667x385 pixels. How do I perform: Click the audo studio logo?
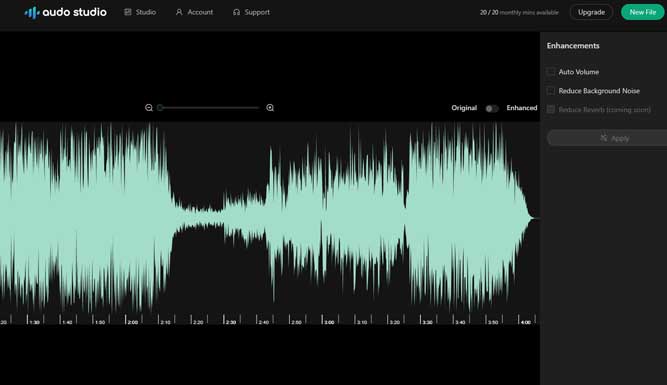point(66,12)
